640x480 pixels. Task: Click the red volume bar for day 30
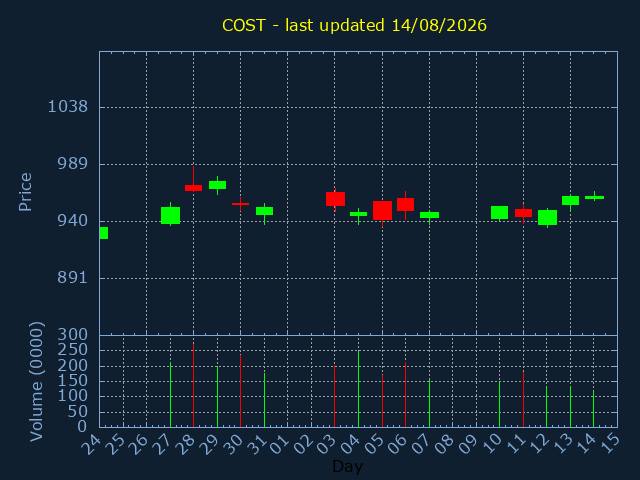[240, 391]
